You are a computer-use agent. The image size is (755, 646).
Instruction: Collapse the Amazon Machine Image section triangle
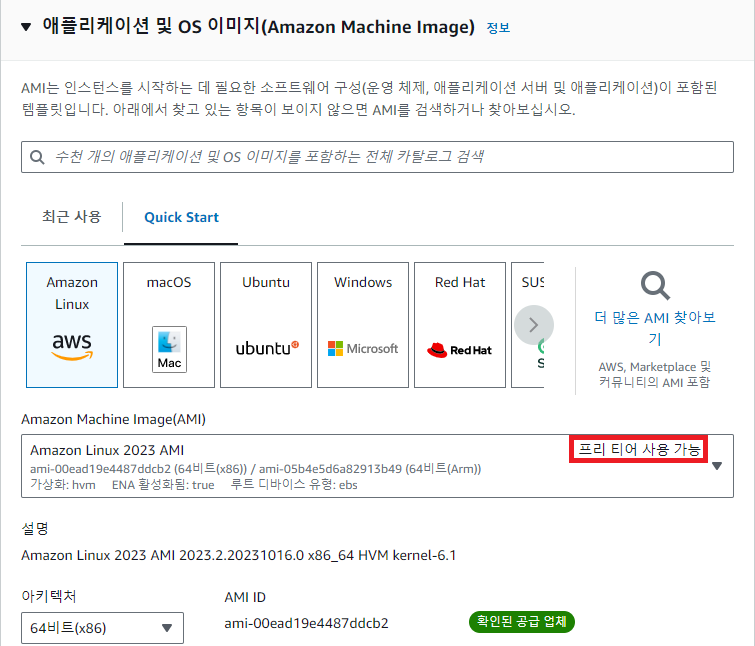tap(26, 27)
